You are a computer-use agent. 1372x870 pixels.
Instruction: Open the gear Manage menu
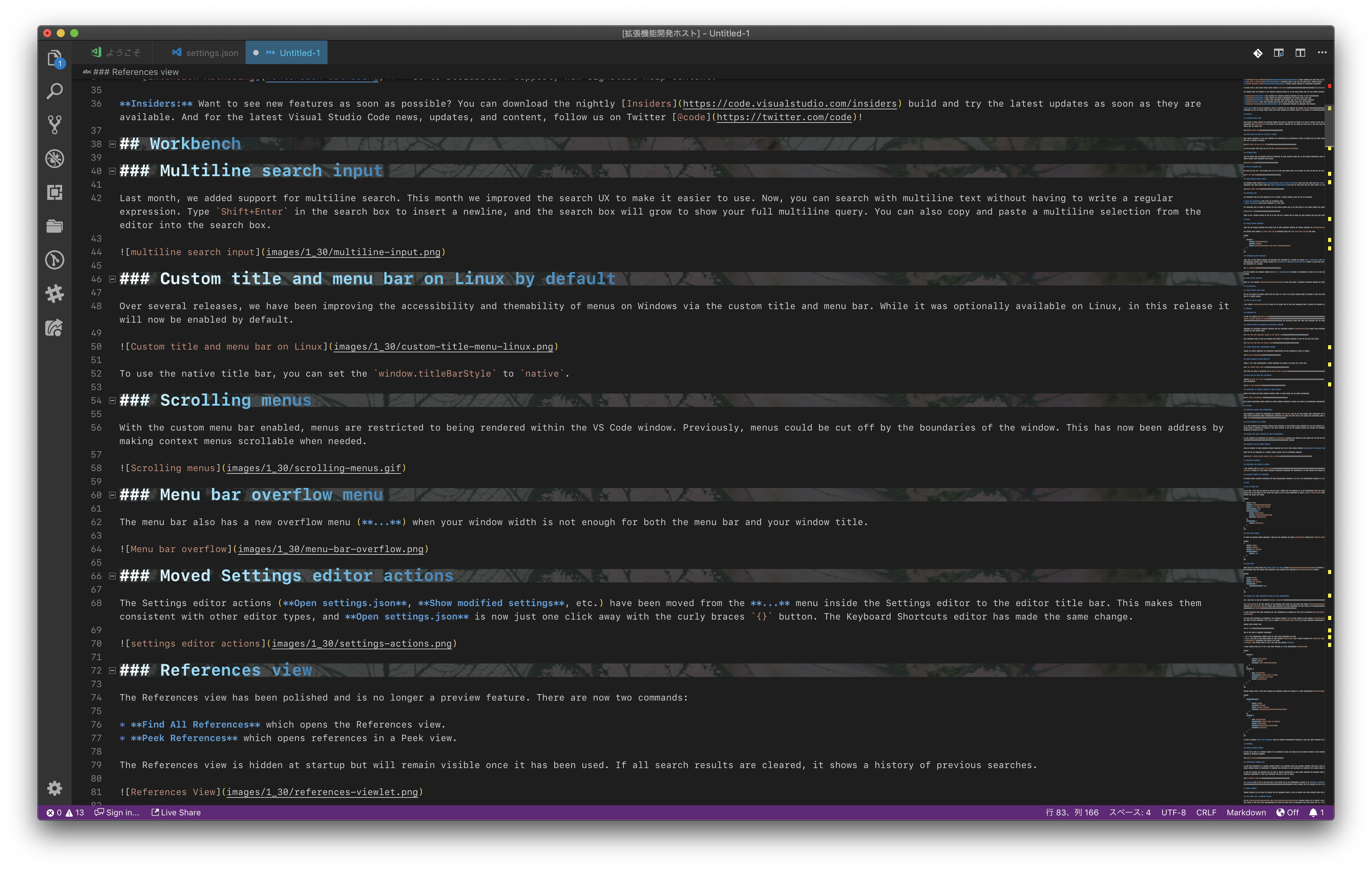[x=55, y=788]
